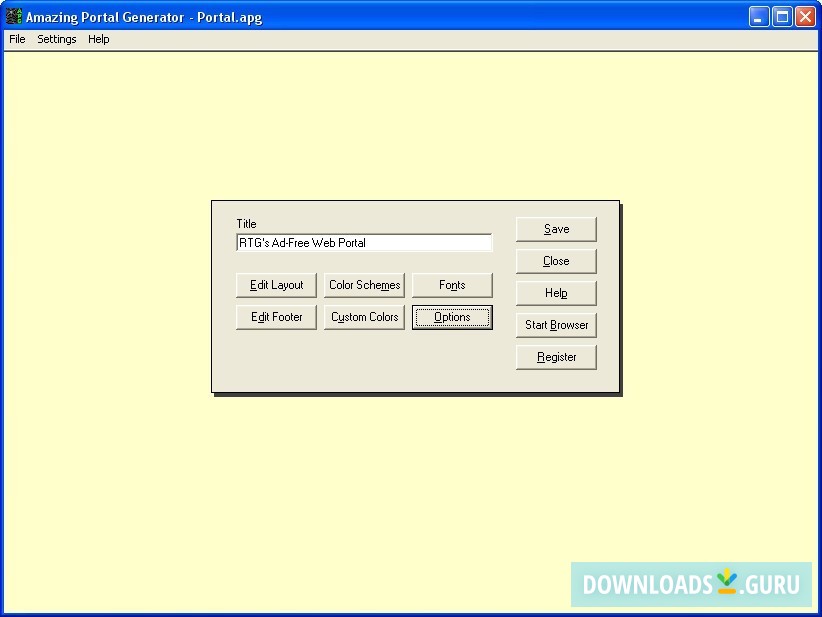Click the Edit Layout button

pos(276,285)
